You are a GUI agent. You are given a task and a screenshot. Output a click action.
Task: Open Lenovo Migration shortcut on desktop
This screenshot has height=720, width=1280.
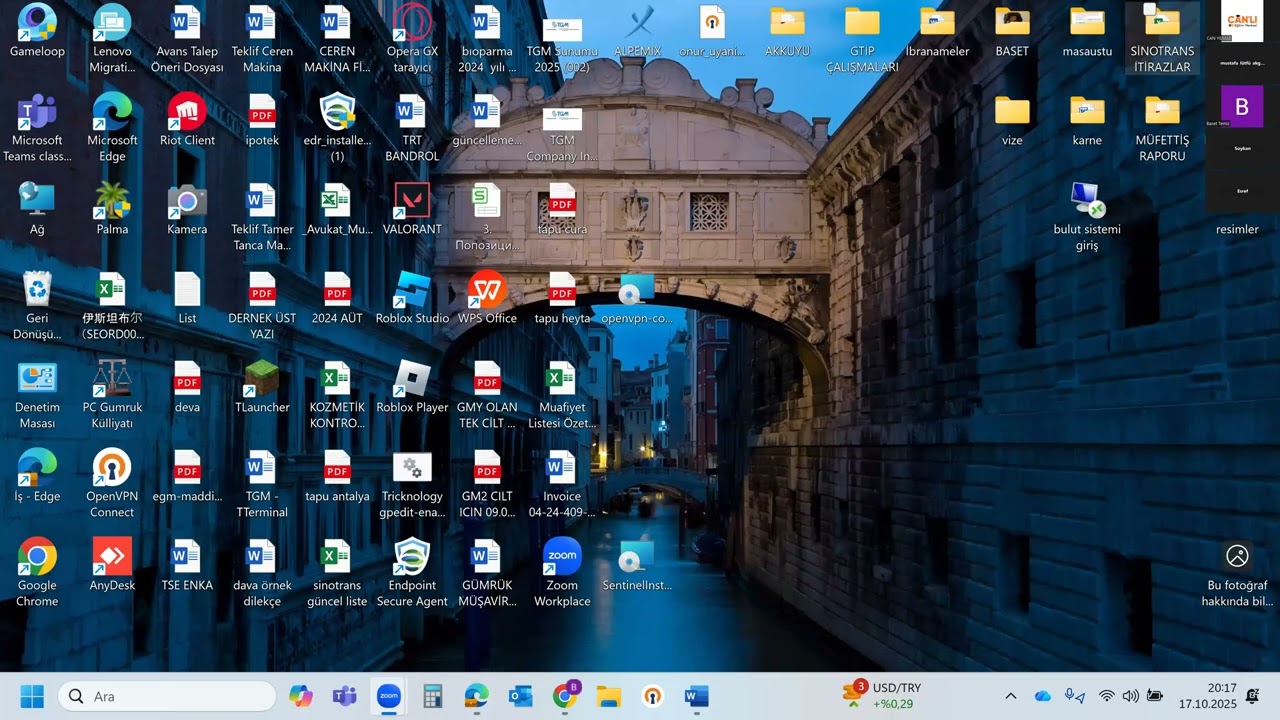[112, 40]
